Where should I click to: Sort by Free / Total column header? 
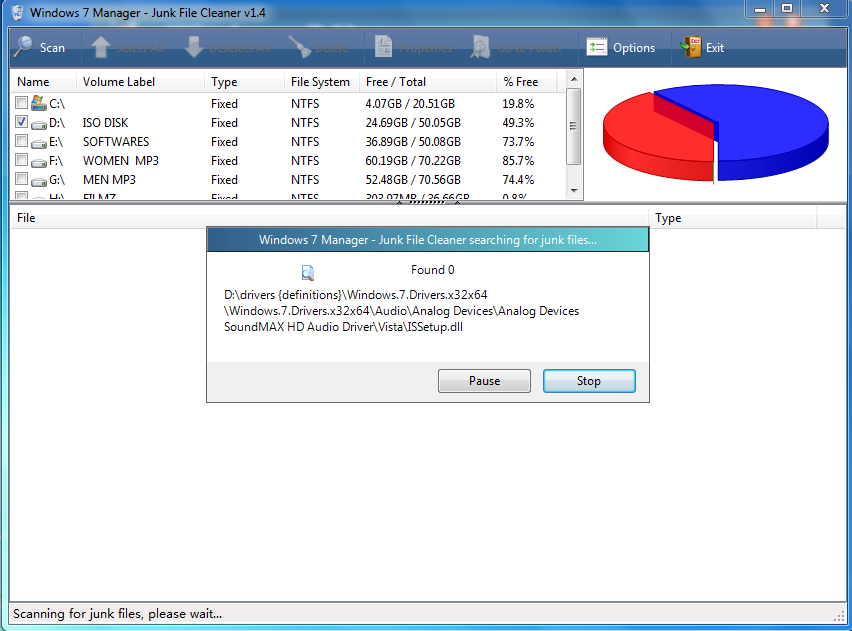pyautogui.click(x=427, y=82)
